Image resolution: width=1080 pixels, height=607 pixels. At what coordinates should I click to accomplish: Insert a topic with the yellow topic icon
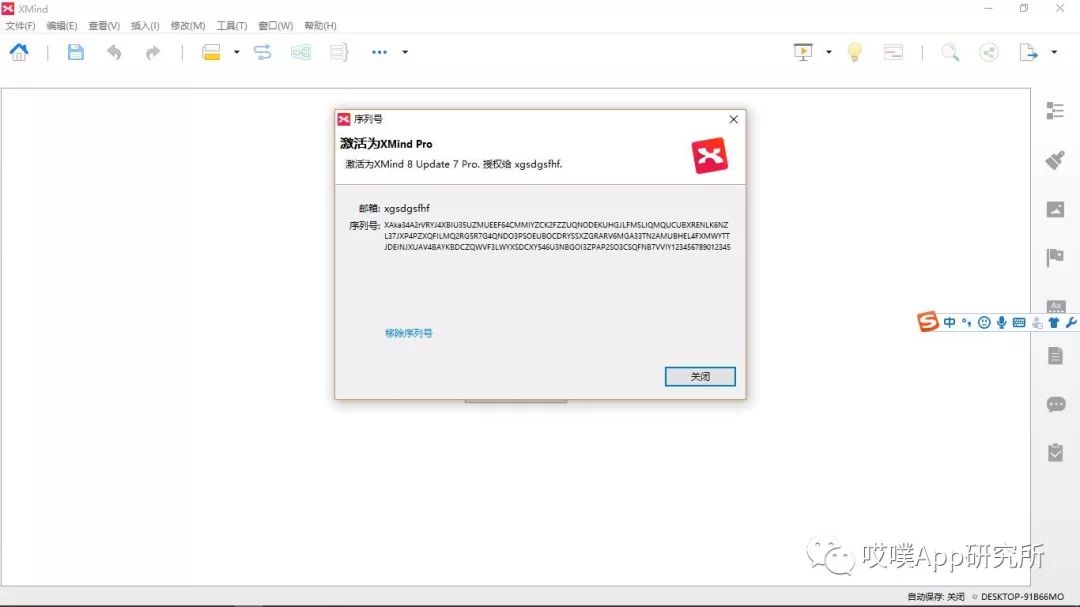click(x=211, y=52)
